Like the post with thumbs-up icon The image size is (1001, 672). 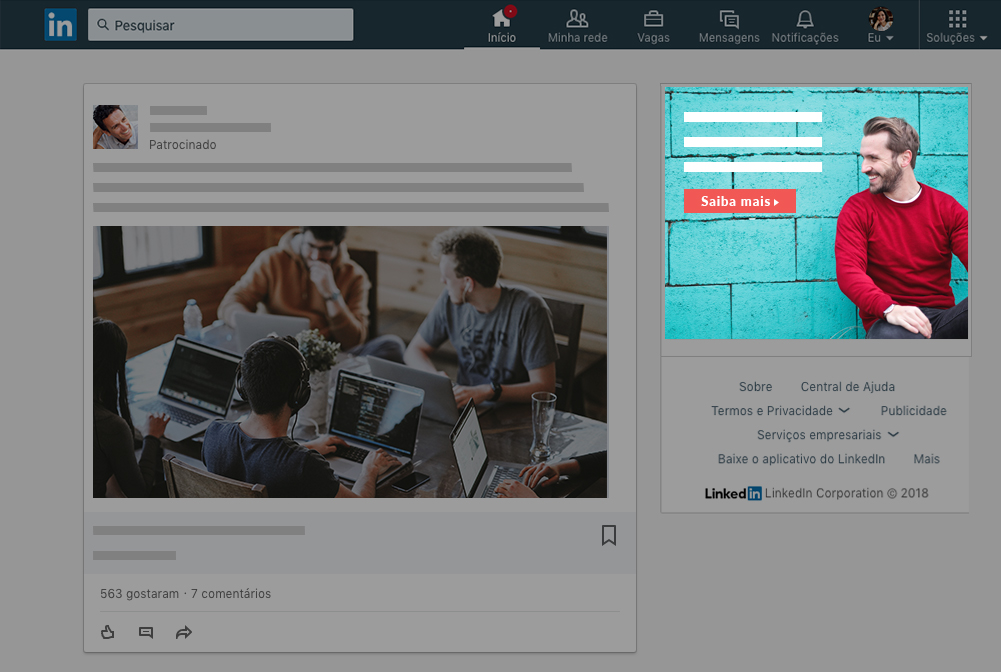[x=108, y=632]
